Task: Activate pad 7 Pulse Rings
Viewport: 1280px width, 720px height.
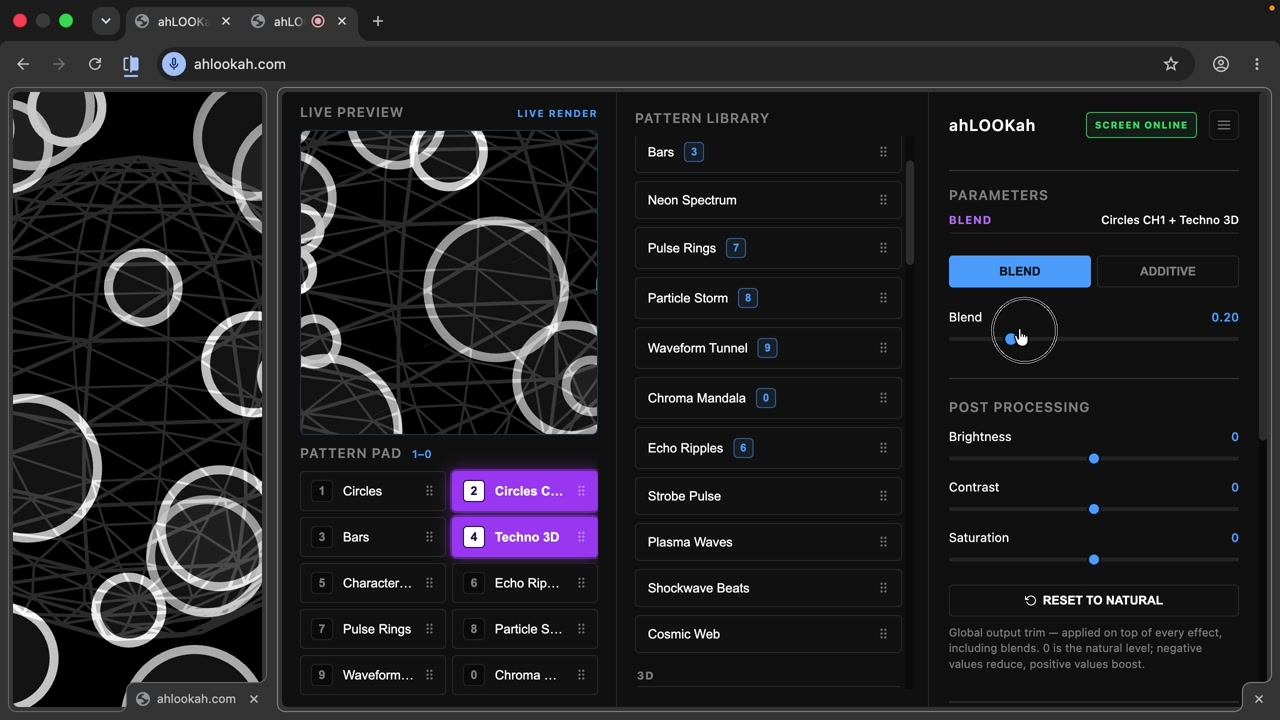Action: (373, 629)
